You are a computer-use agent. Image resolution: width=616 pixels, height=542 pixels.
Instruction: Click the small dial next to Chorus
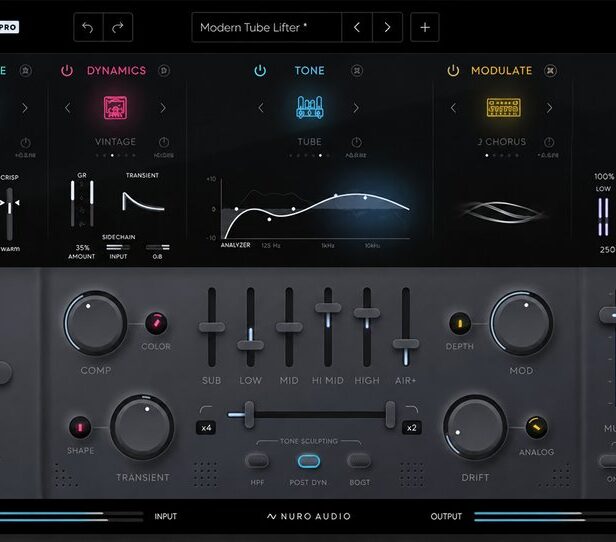(x=549, y=142)
